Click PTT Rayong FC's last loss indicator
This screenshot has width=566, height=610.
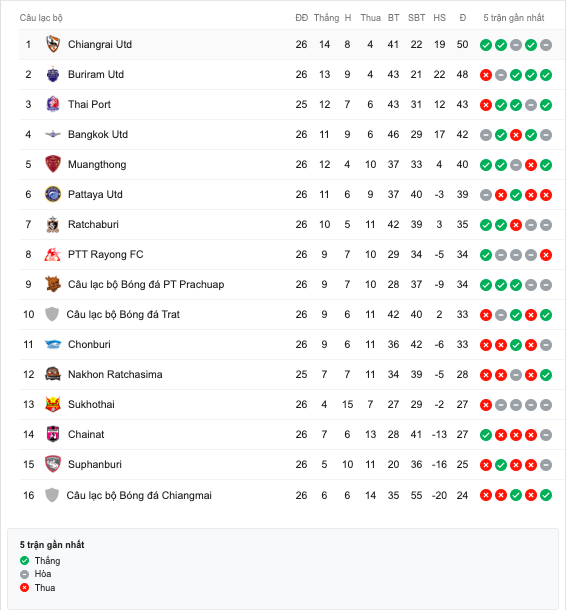click(x=546, y=255)
